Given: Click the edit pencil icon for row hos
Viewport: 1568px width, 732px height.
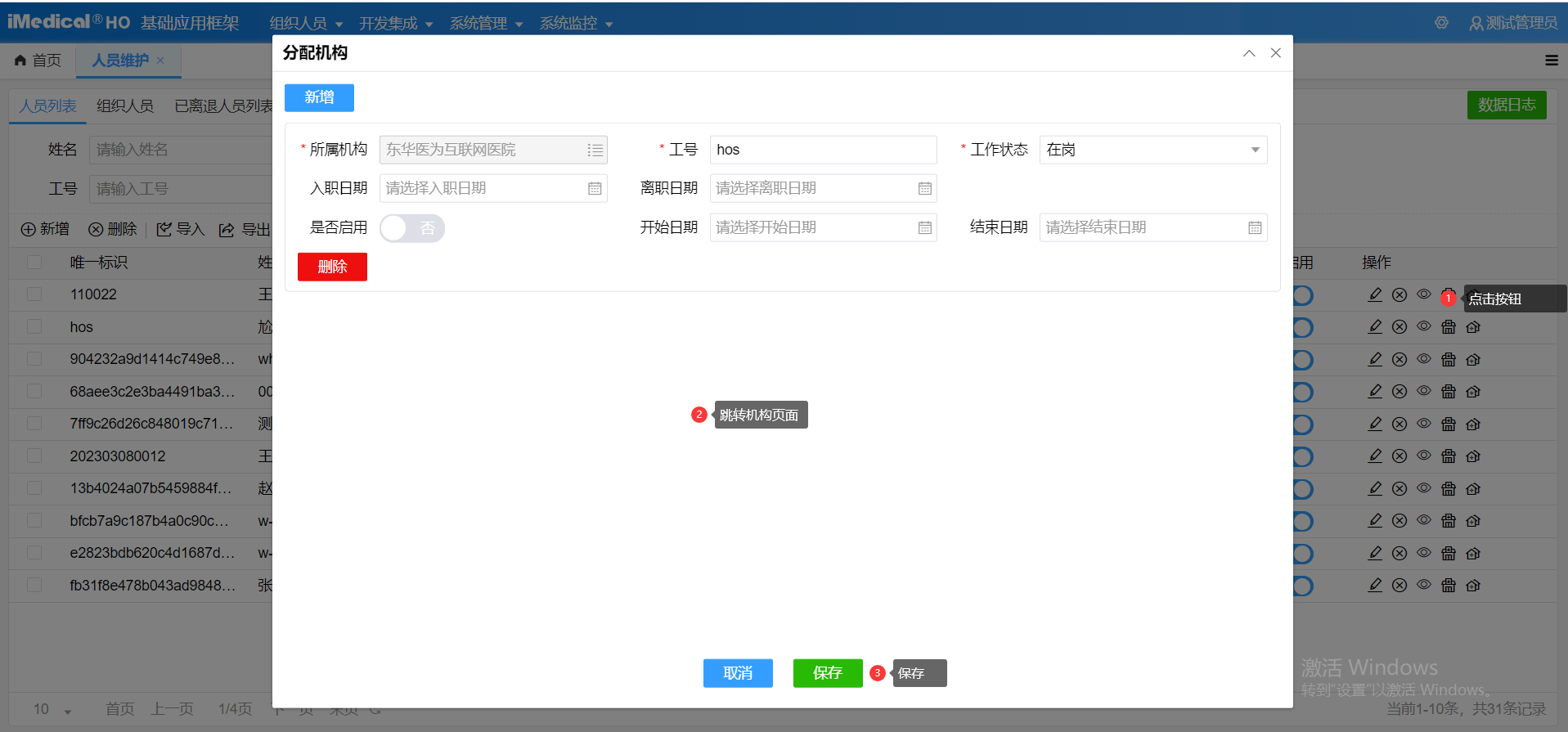Looking at the screenshot, I should click(x=1375, y=327).
